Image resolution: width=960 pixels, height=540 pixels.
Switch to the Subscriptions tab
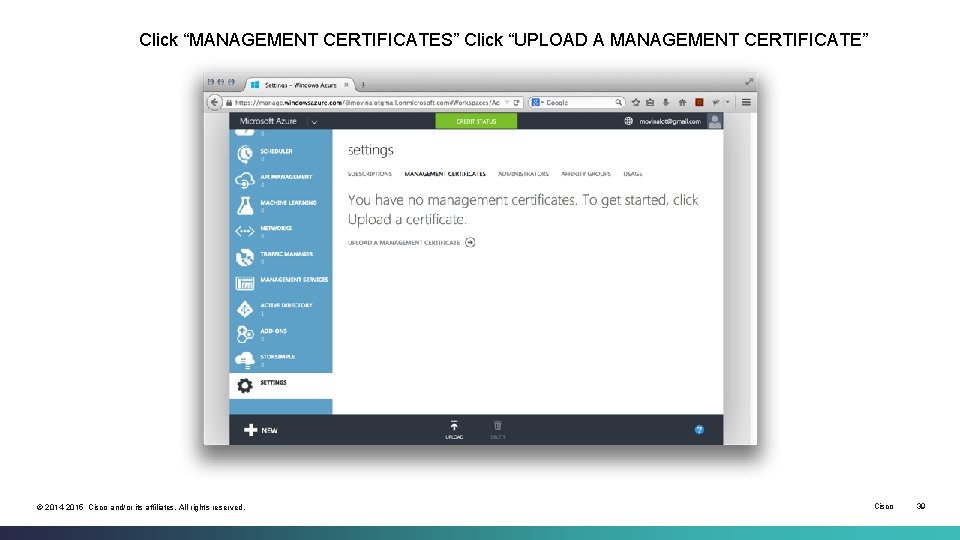(370, 174)
